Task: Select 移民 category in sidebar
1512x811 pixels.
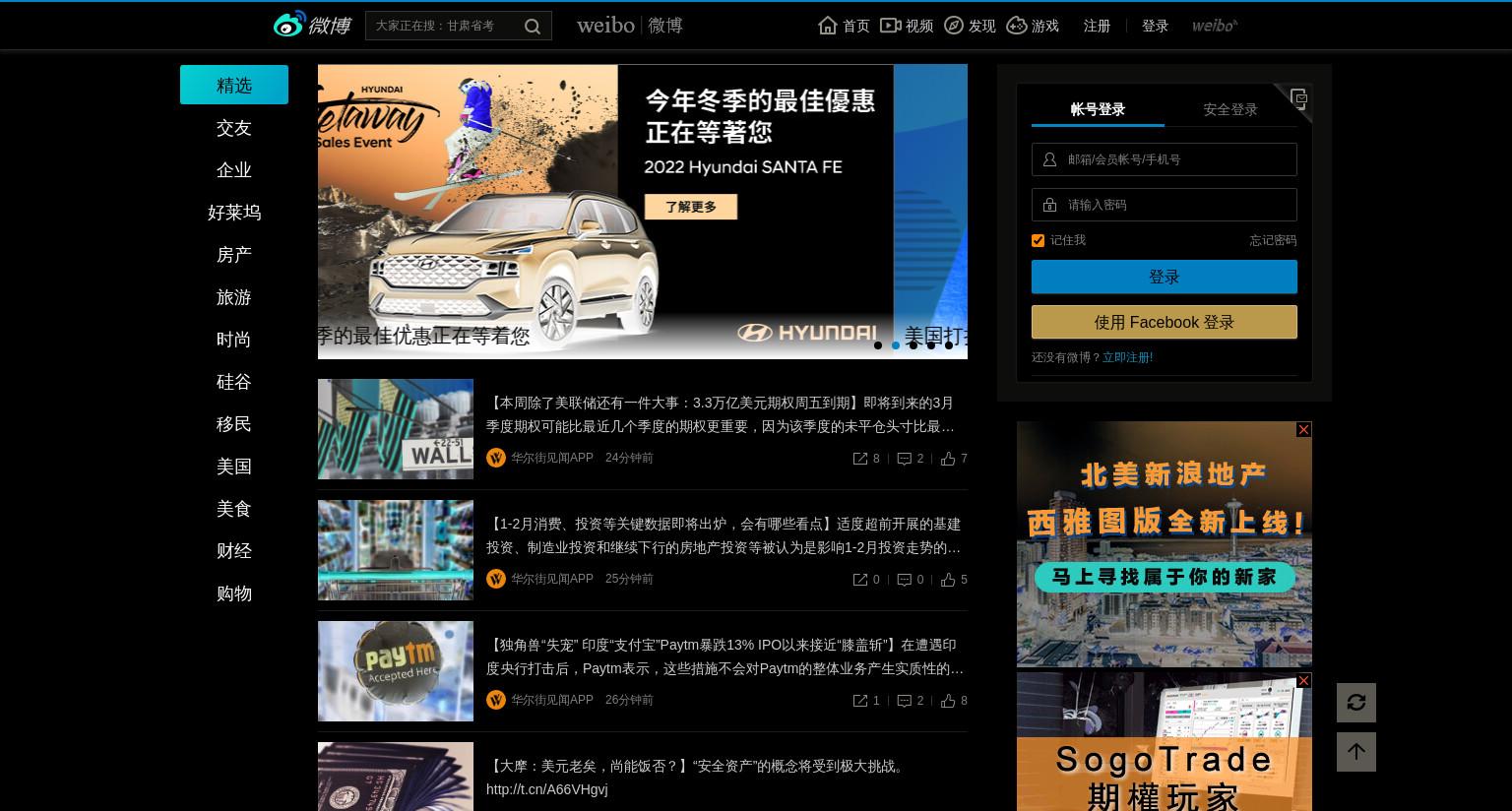Action: coord(234,424)
